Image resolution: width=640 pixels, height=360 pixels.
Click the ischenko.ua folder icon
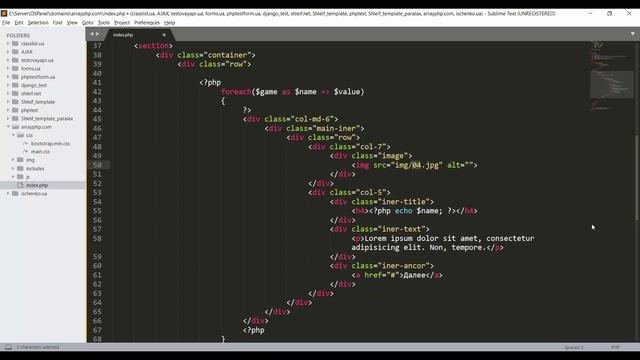[x=15, y=193]
